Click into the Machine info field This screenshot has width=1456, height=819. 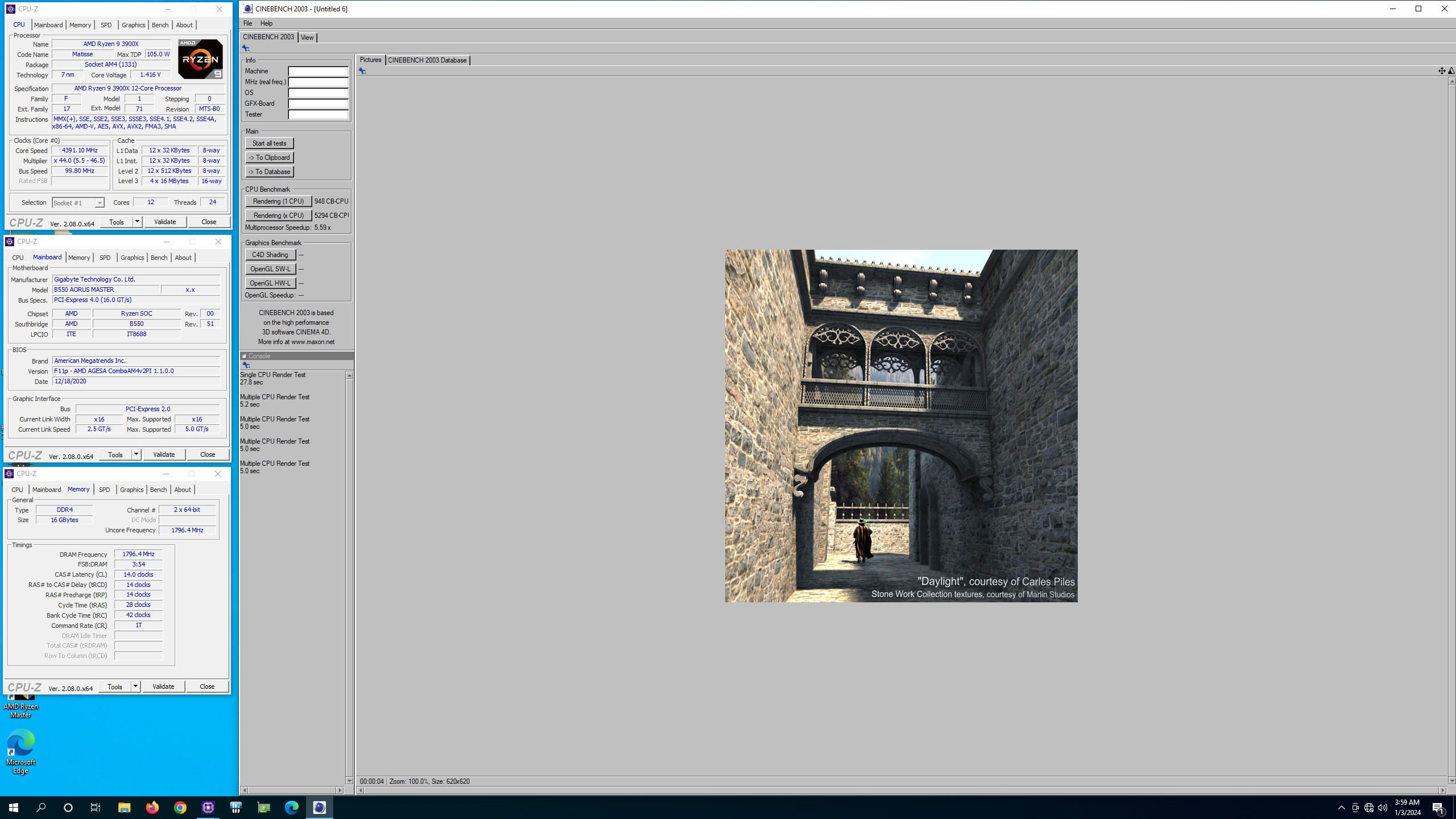coord(318,71)
